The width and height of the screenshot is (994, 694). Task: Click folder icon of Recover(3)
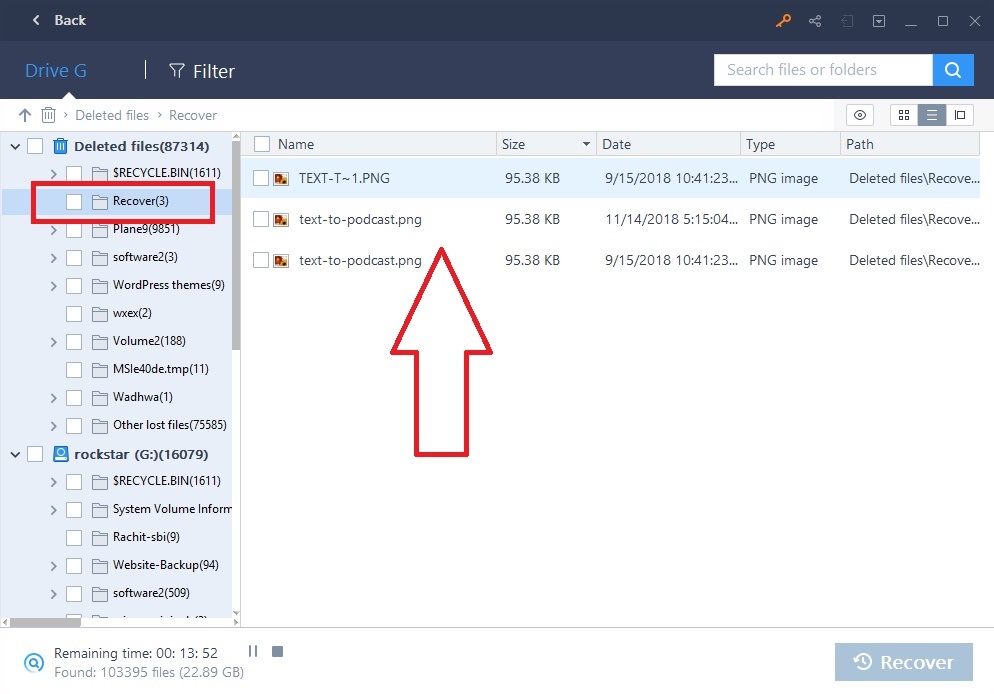pos(100,202)
